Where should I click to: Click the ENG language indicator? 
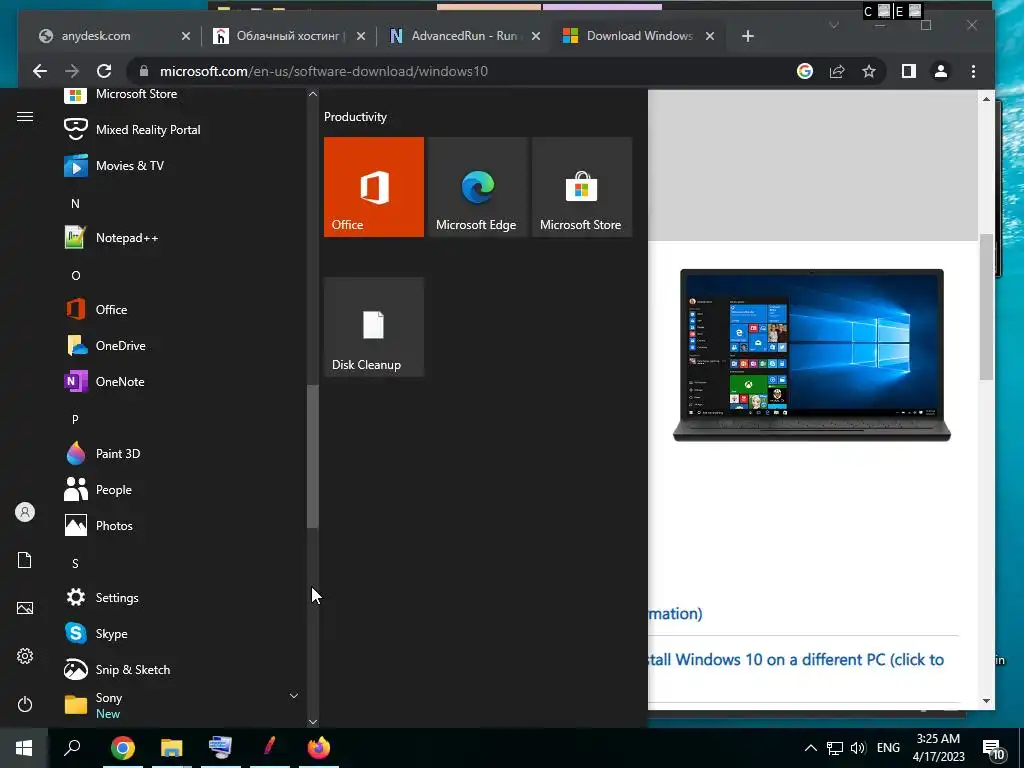pos(888,748)
